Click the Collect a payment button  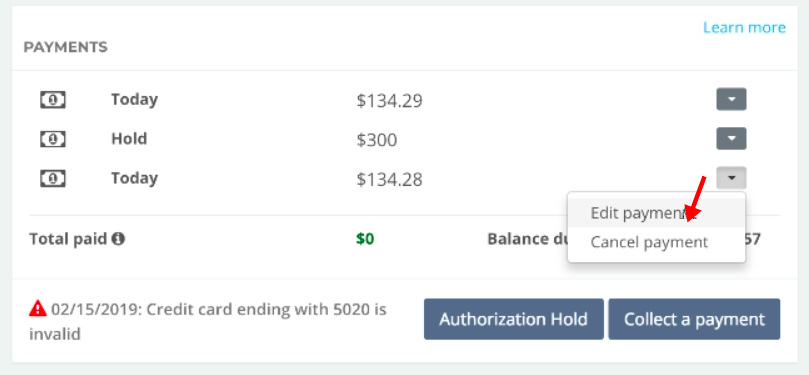pos(694,319)
